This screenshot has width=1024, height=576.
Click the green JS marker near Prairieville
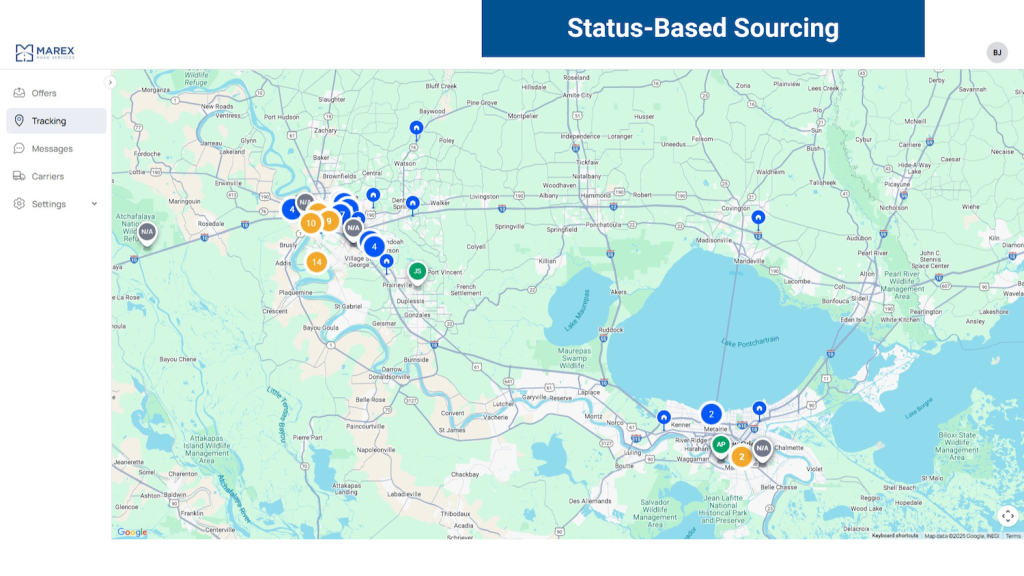tap(417, 271)
